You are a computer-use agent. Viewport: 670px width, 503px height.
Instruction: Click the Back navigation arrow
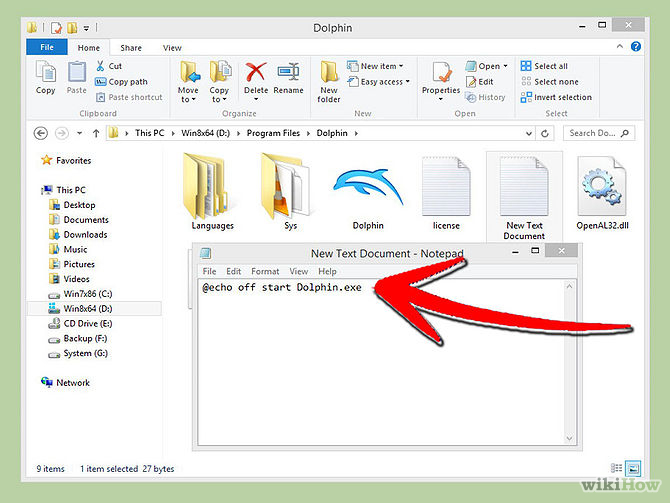(41, 133)
